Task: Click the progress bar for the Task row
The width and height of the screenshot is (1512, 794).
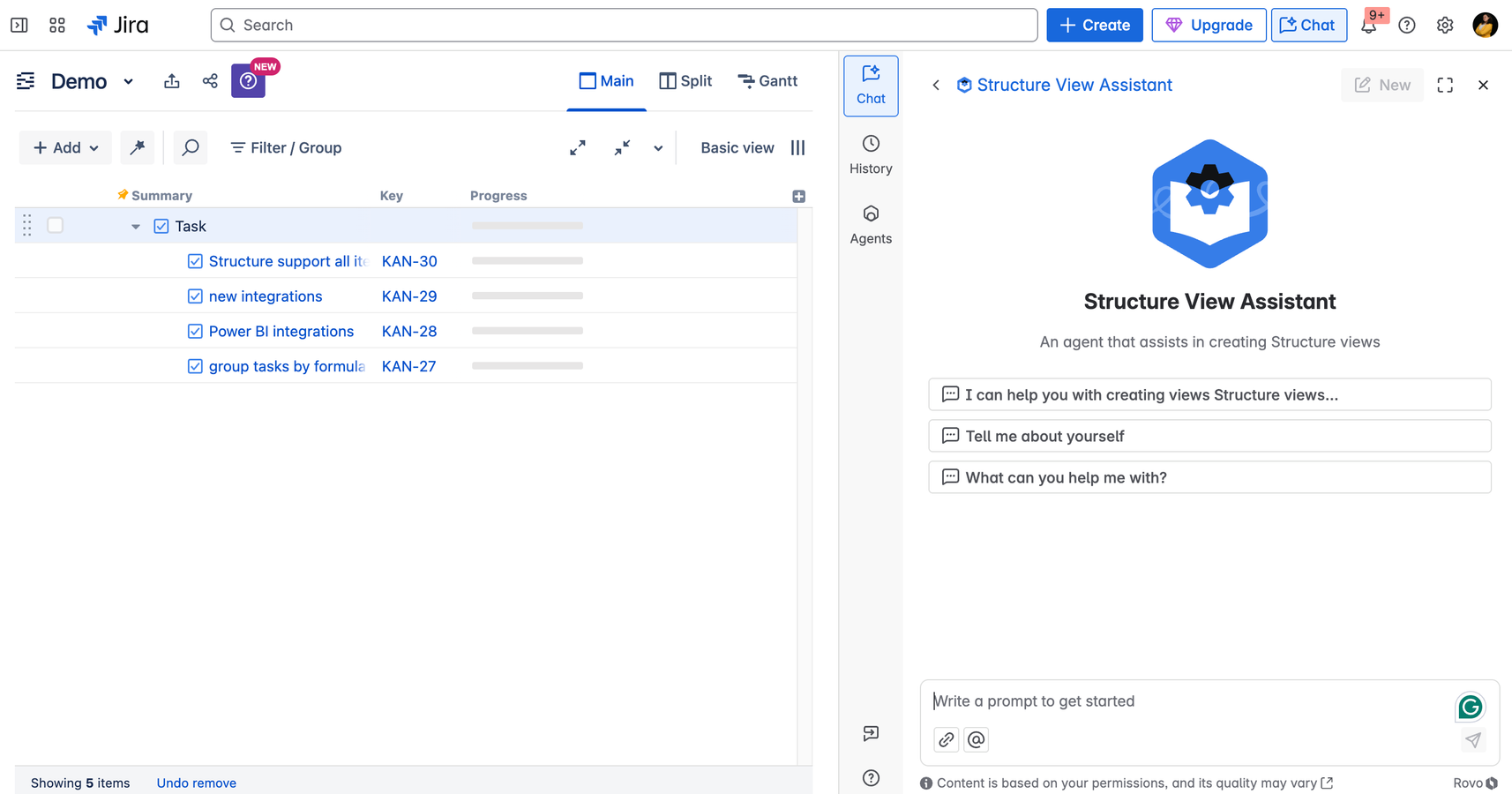Action: coord(528,226)
